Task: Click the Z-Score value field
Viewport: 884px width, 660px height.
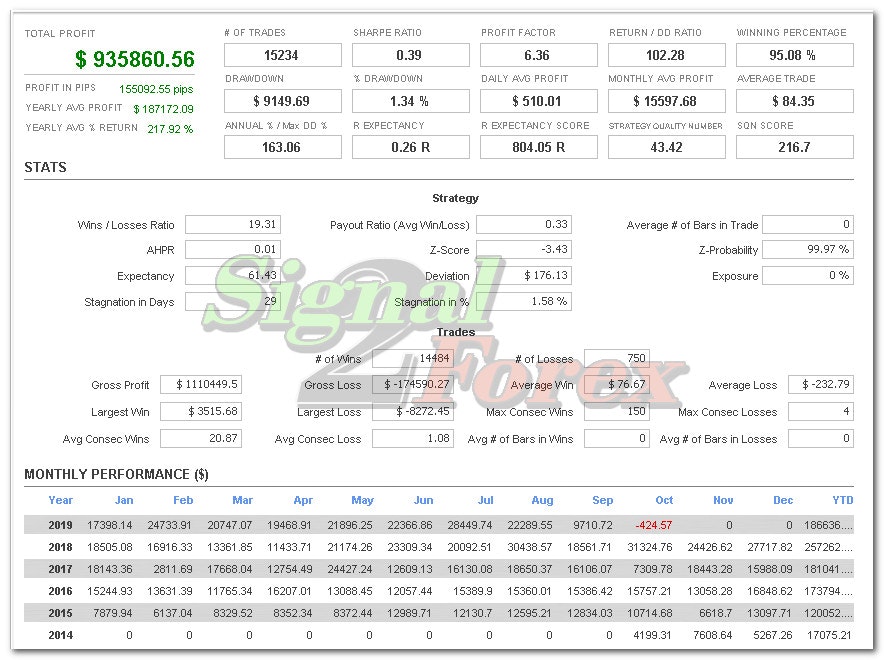Action: coord(522,250)
